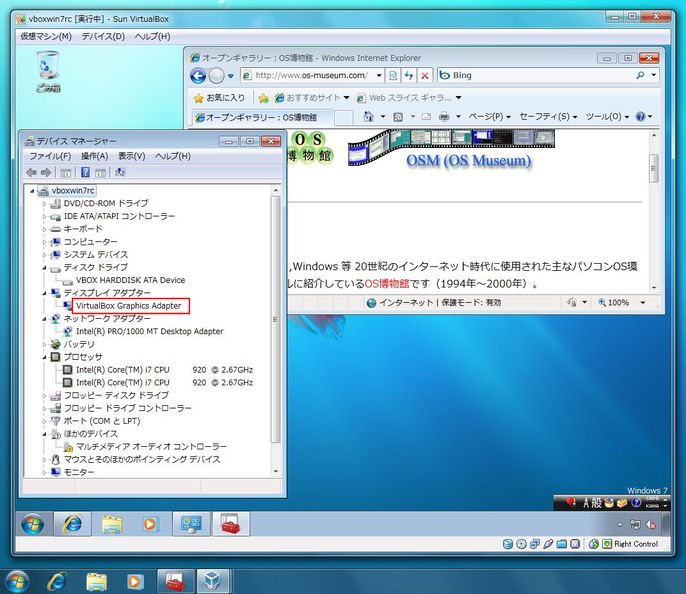Click the RSS feeds icon in IE toolbar

[398, 116]
